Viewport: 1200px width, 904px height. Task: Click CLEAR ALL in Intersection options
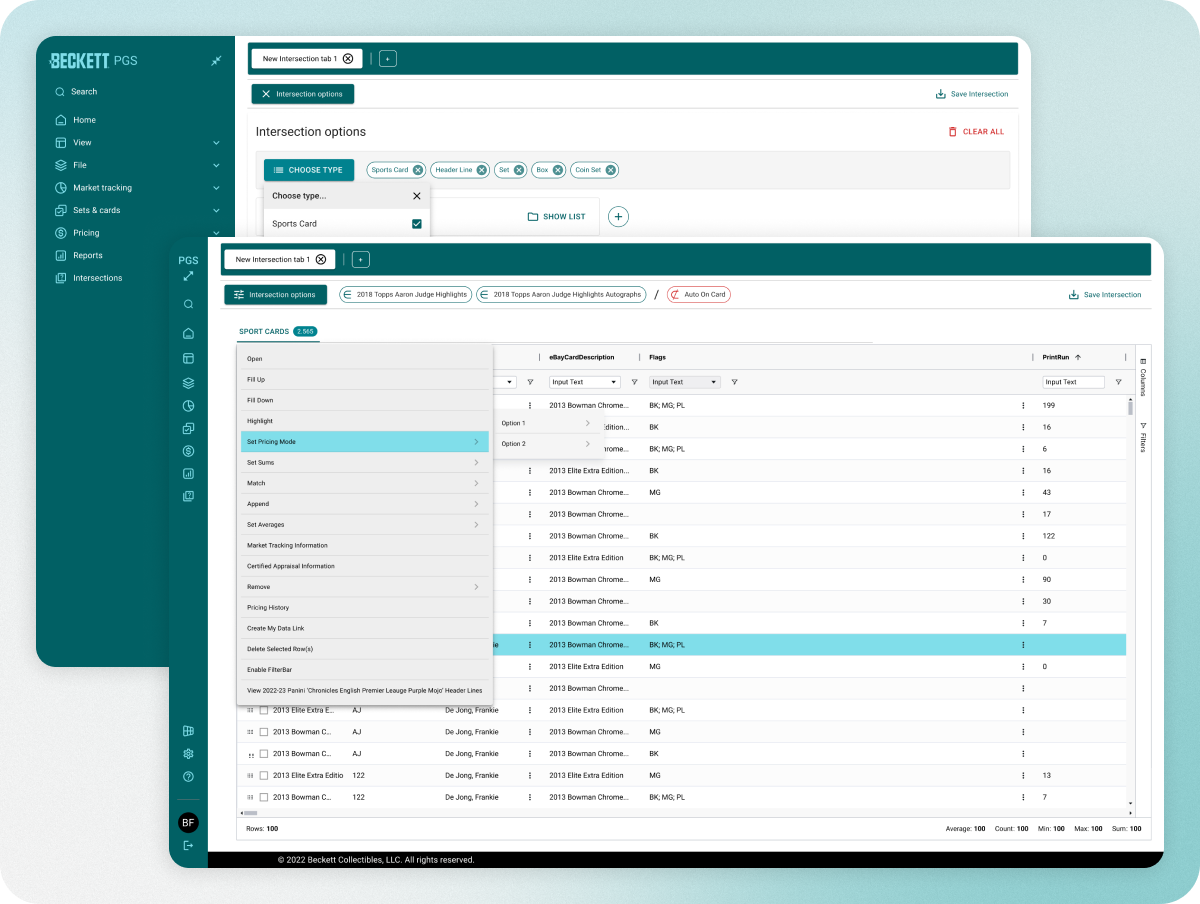(976, 132)
